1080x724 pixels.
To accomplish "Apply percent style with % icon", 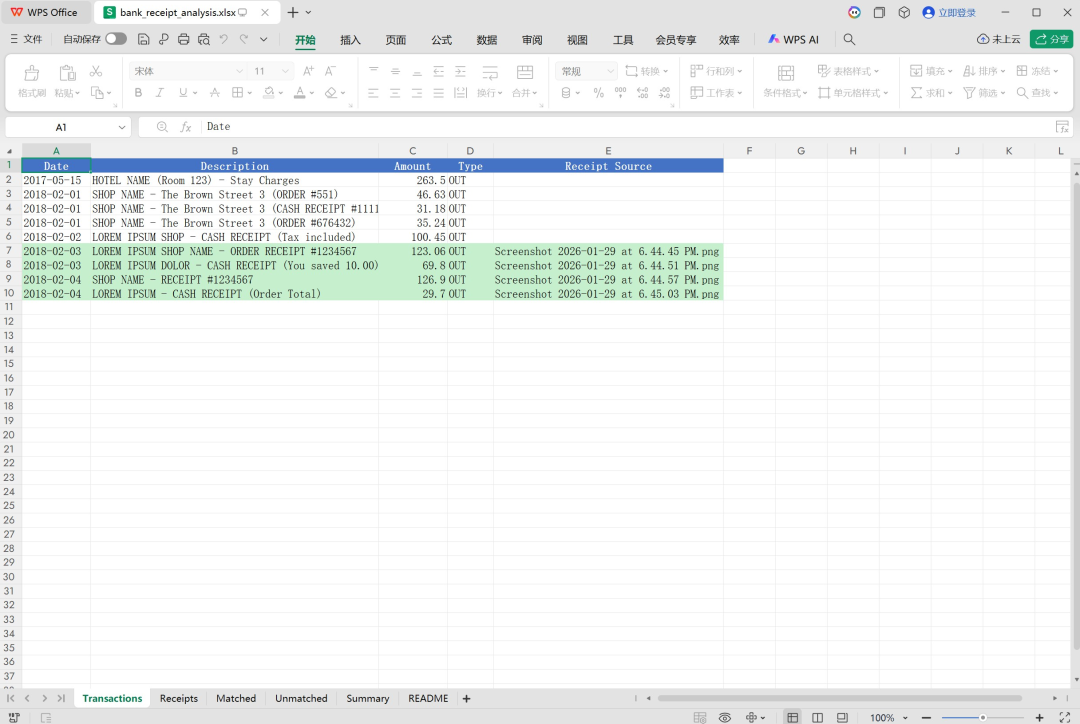I will click(x=598, y=93).
